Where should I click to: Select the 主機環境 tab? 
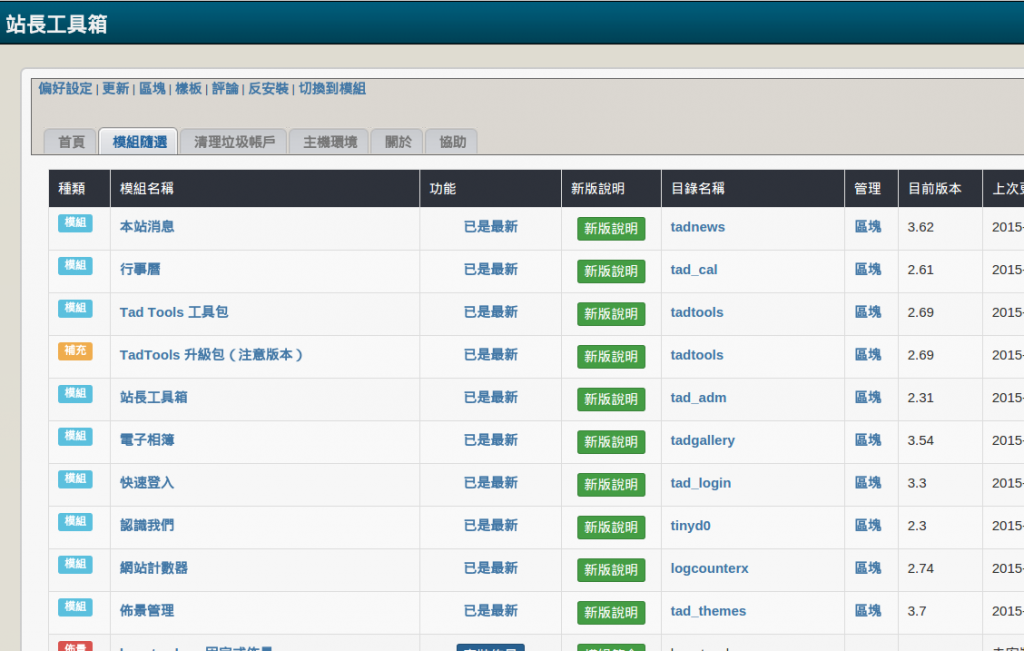[x=330, y=142]
